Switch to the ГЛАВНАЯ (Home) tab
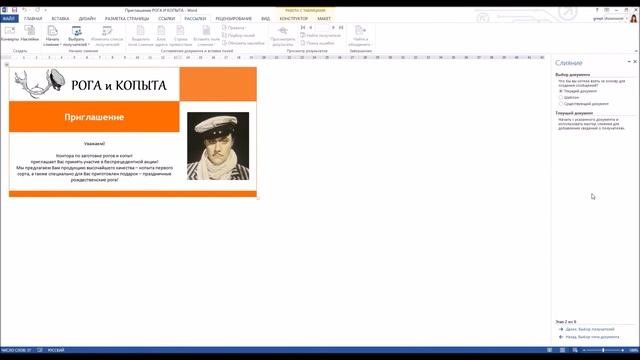 (33, 18)
